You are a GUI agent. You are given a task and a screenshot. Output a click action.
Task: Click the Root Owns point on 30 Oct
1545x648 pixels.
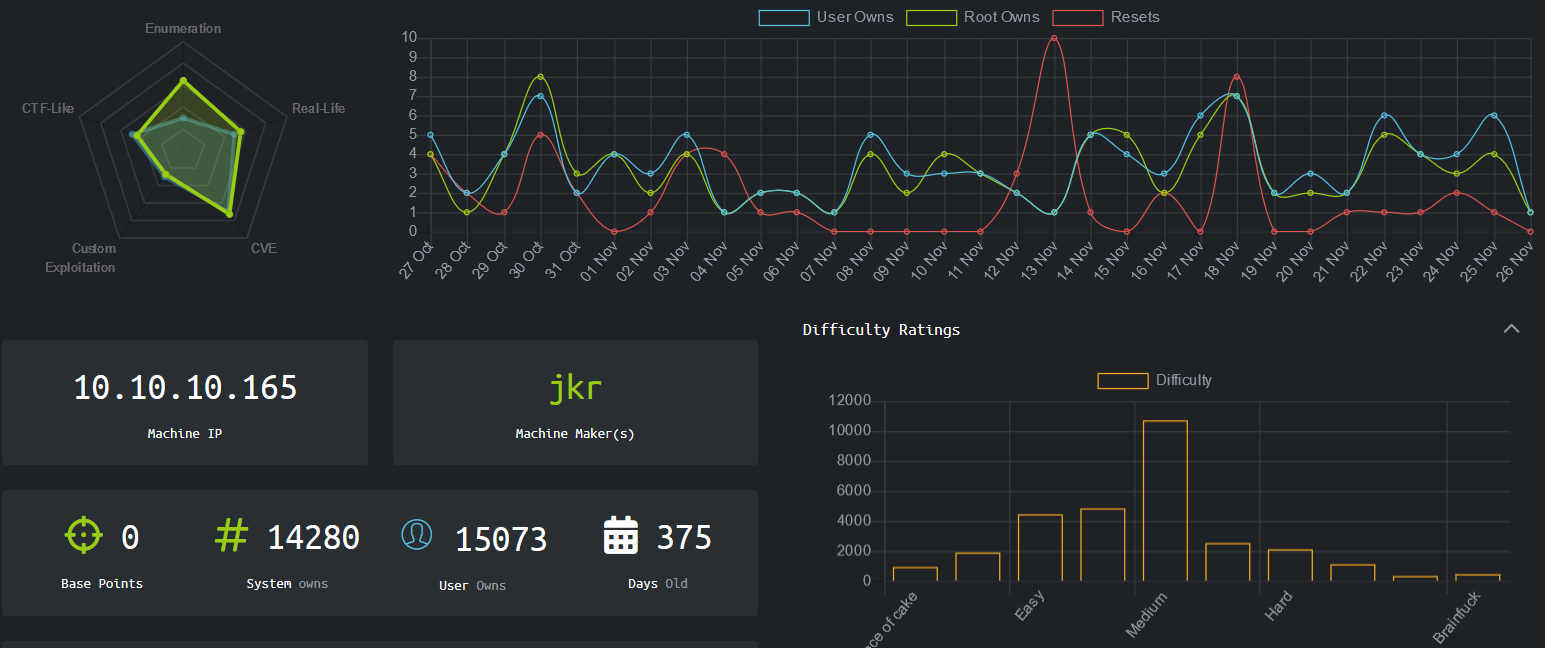[540, 77]
